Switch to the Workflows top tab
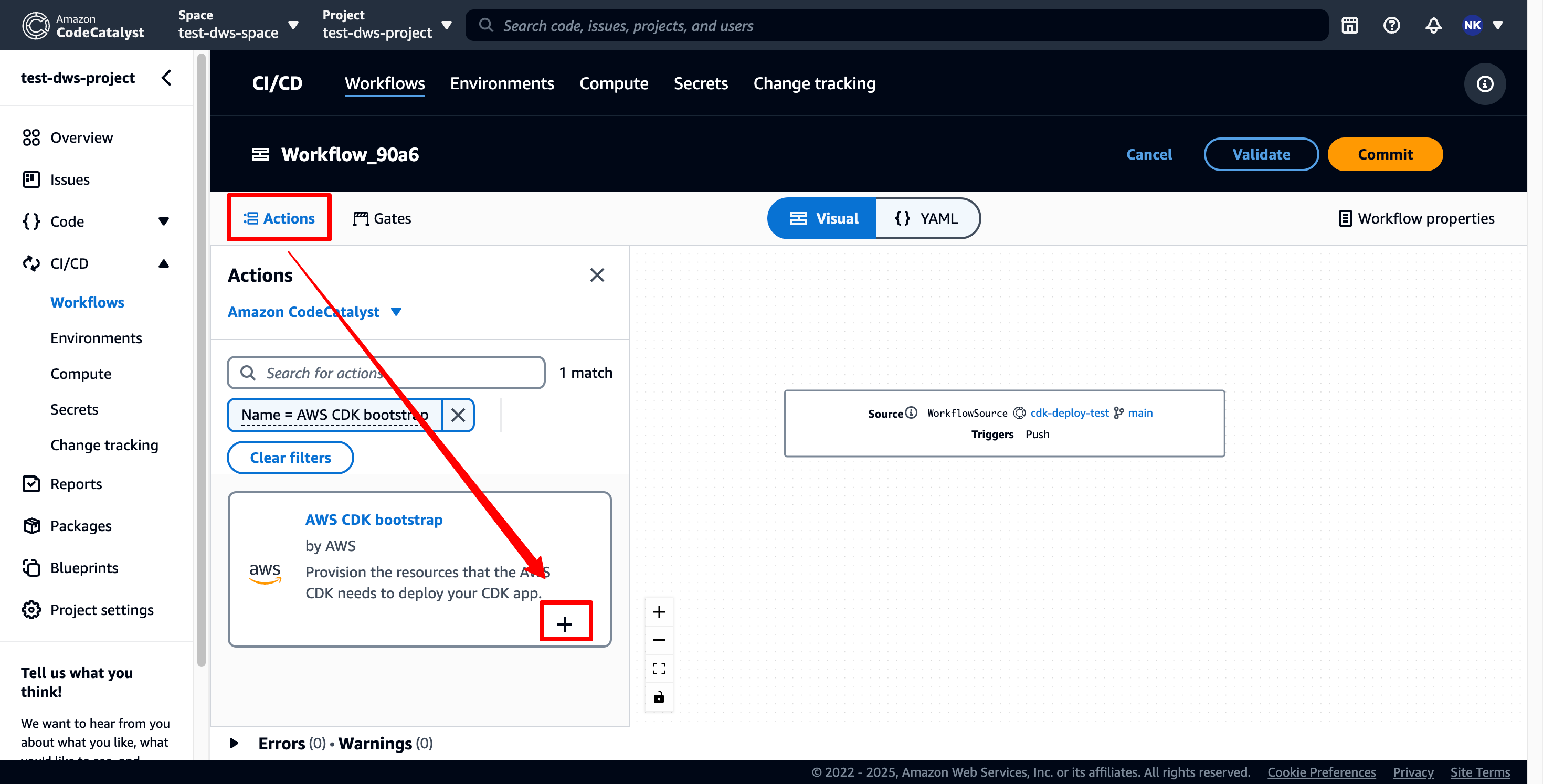This screenshot has height=784, width=1543. tap(385, 83)
